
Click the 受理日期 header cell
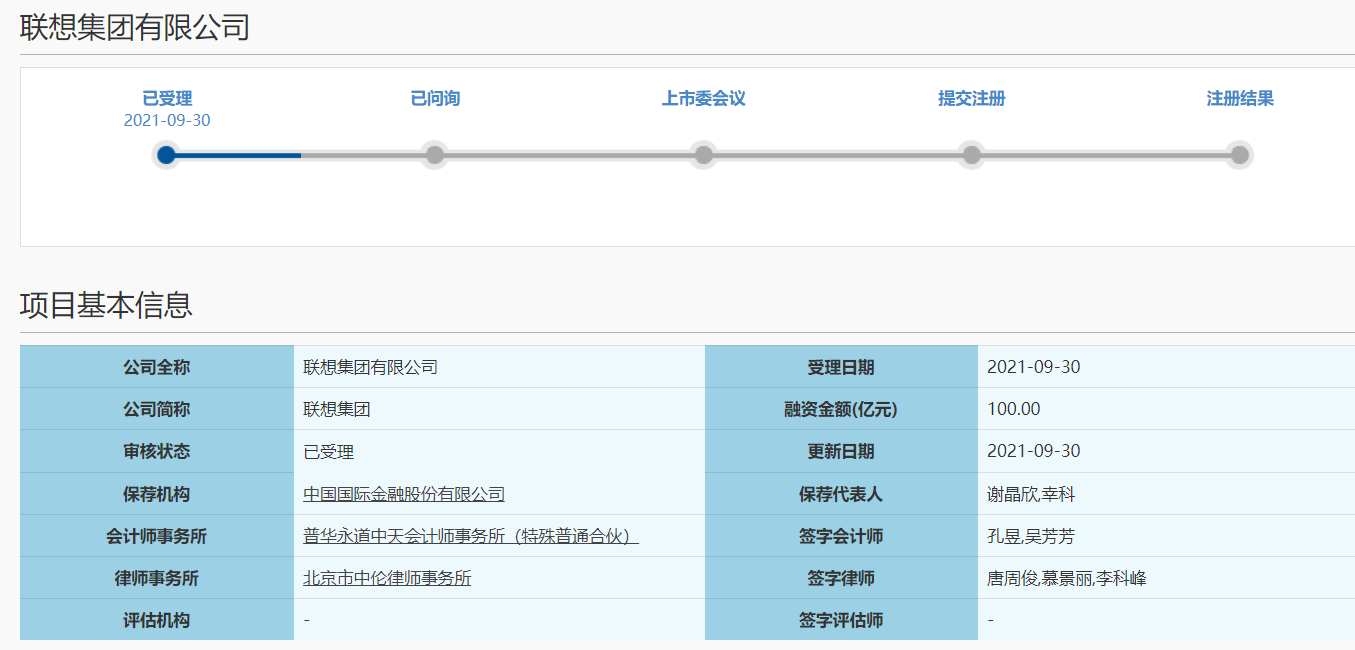click(841, 367)
